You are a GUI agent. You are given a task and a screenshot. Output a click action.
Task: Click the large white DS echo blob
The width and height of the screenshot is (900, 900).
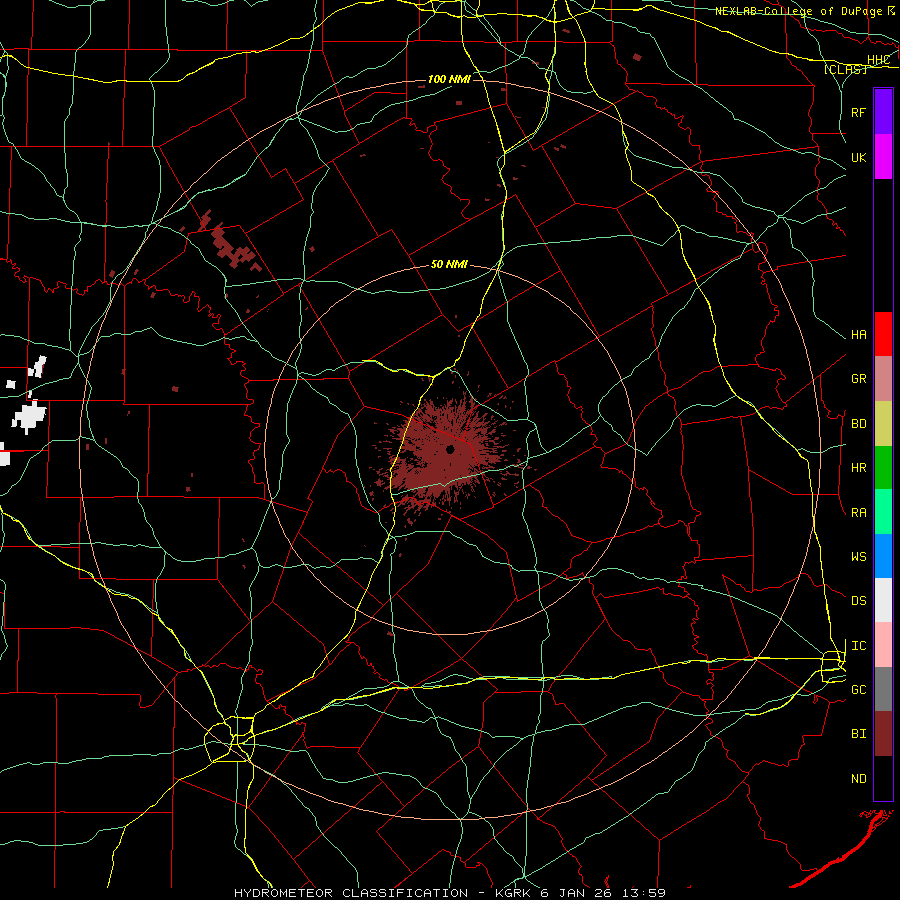(29, 417)
